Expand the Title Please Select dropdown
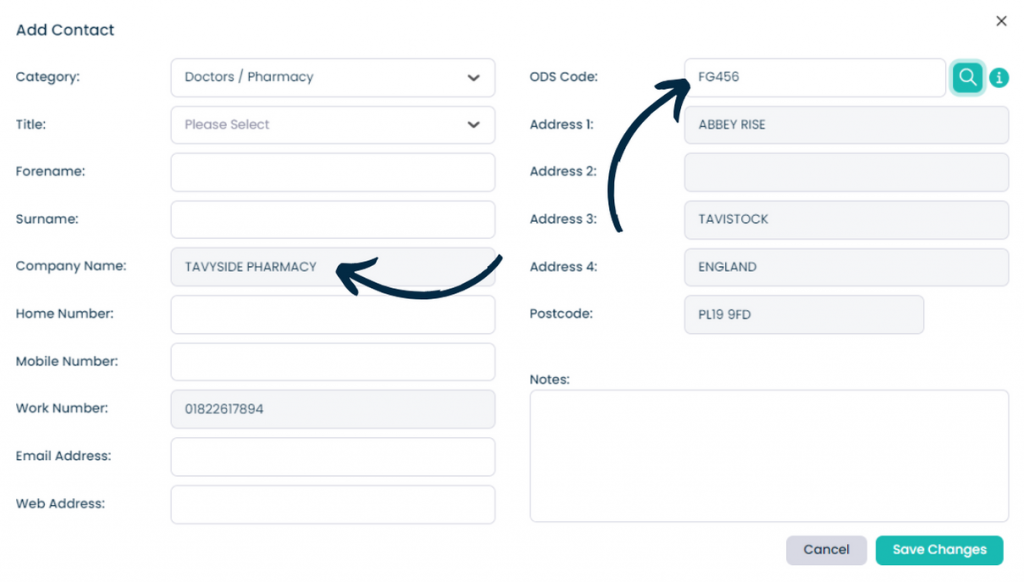 (x=333, y=125)
